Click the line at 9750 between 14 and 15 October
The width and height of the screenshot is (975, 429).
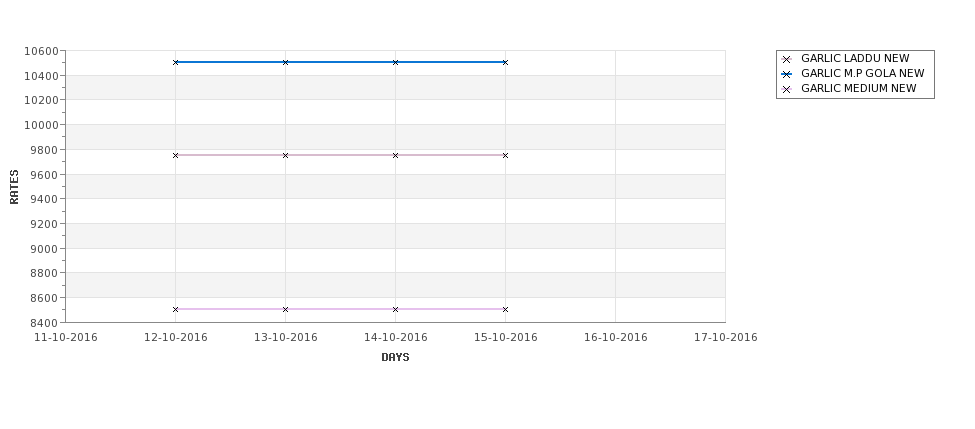click(450, 155)
